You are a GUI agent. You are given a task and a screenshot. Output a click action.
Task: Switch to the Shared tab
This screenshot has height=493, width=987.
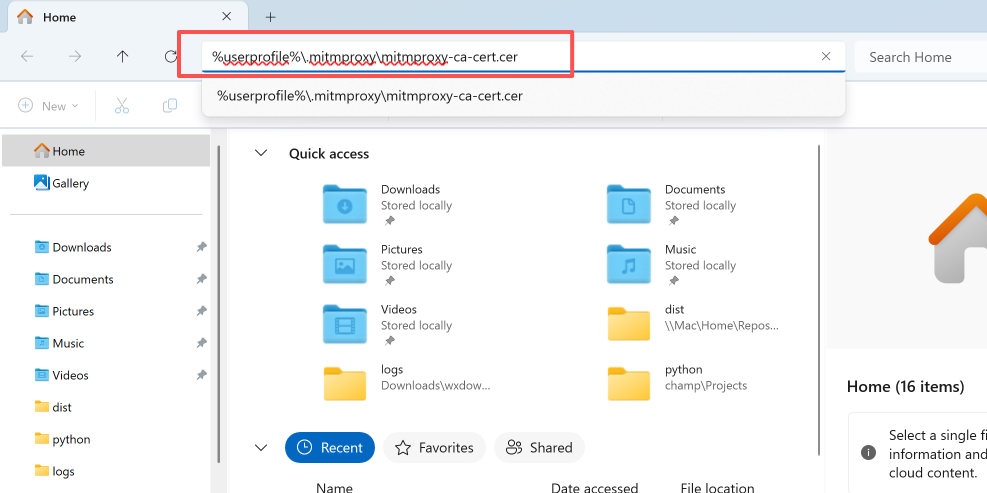click(x=539, y=448)
